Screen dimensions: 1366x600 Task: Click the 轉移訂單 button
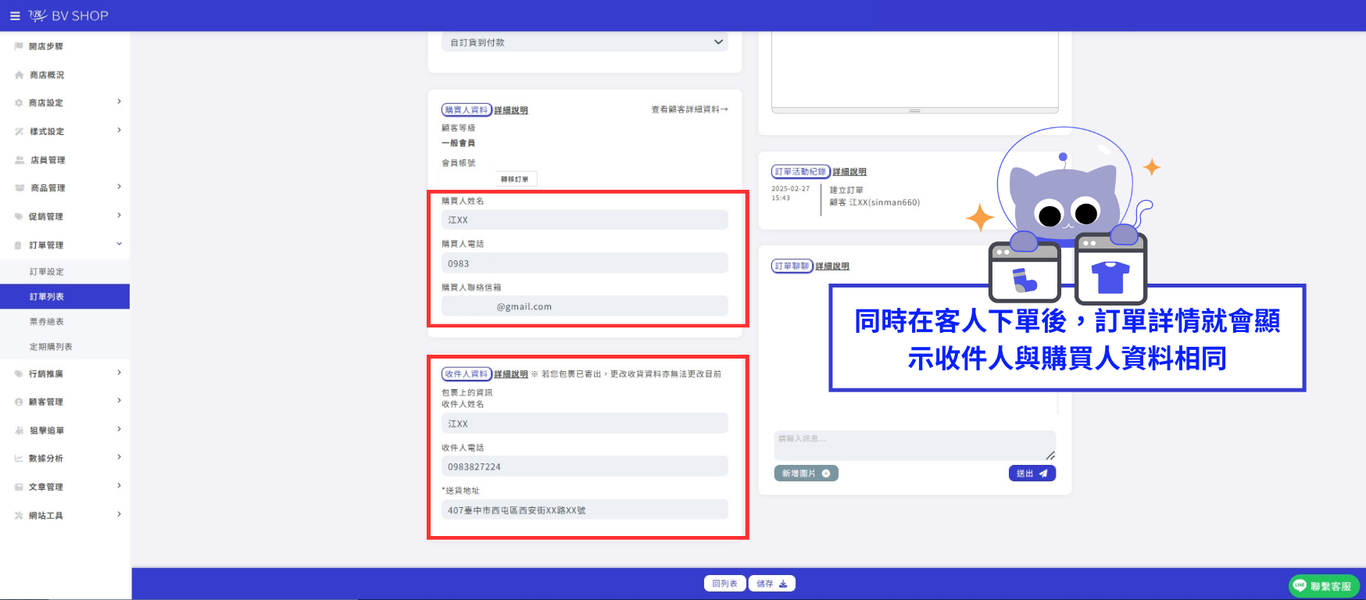pyautogui.click(x=517, y=179)
